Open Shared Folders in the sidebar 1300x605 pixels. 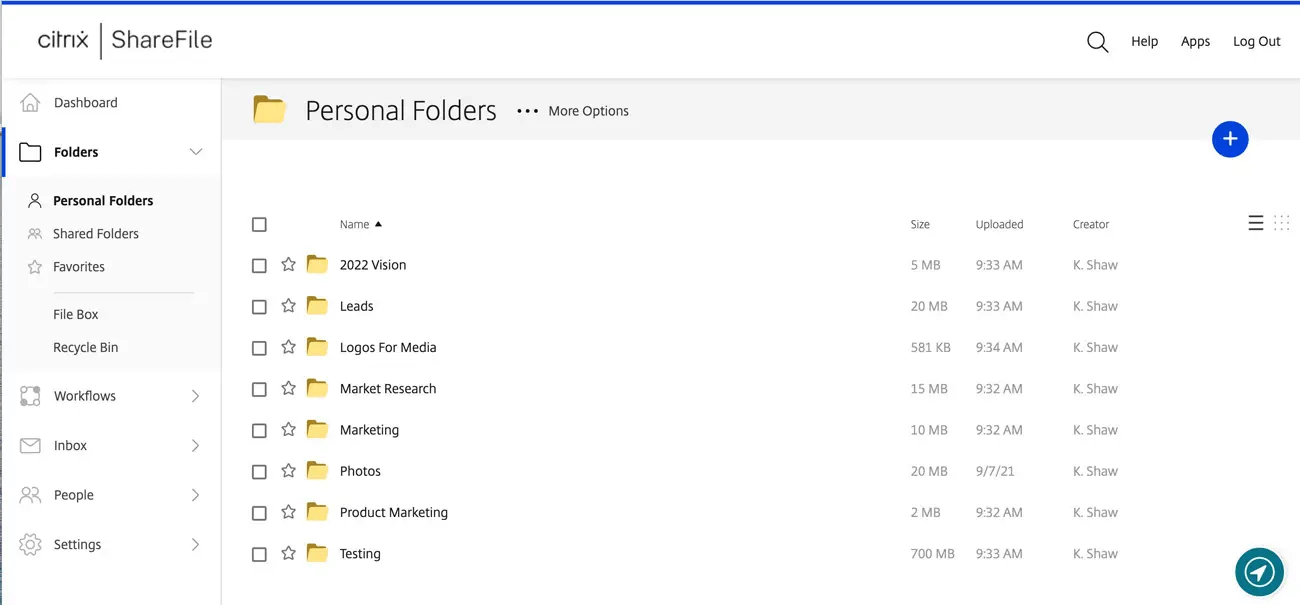coord(95,234)
